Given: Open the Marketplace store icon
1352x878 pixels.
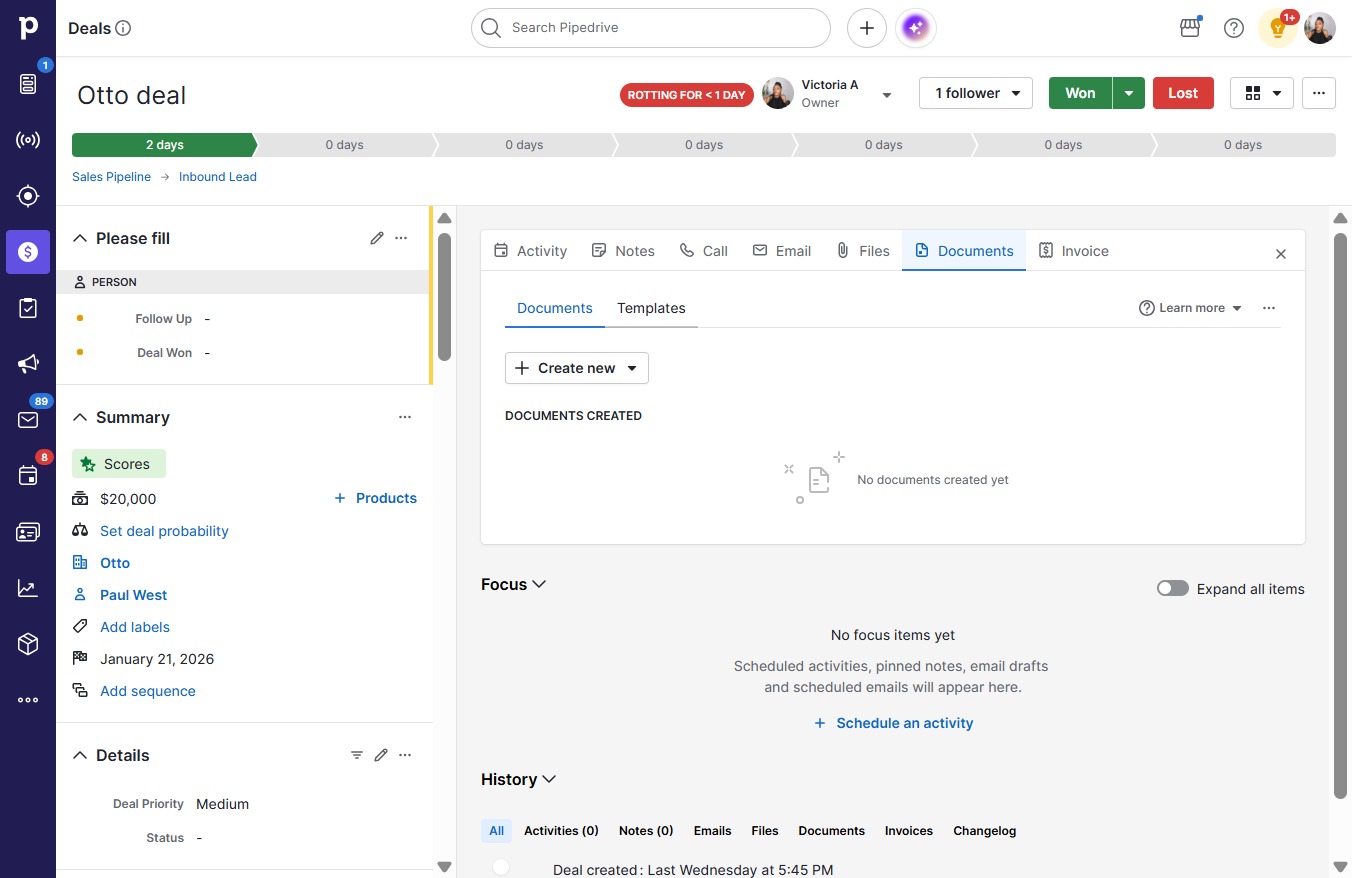Looking at the screenshot, I should click(1190, 28).
